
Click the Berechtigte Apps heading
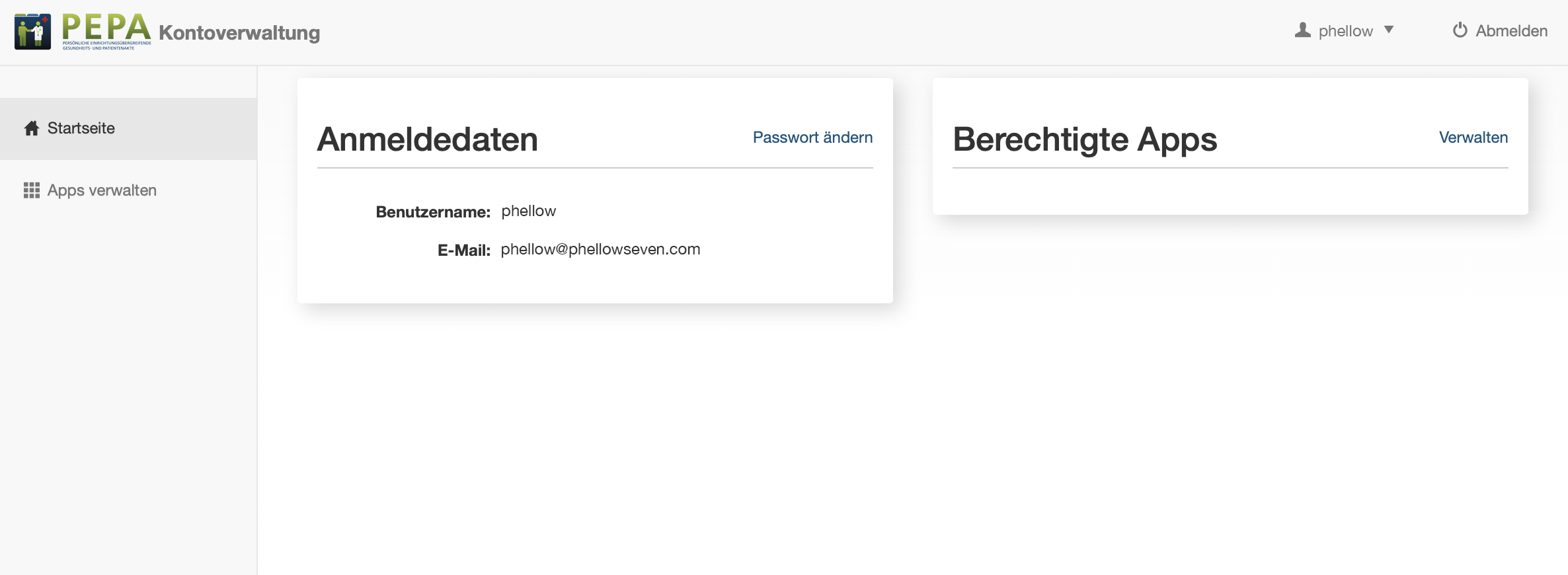[x=1084, y=139]
